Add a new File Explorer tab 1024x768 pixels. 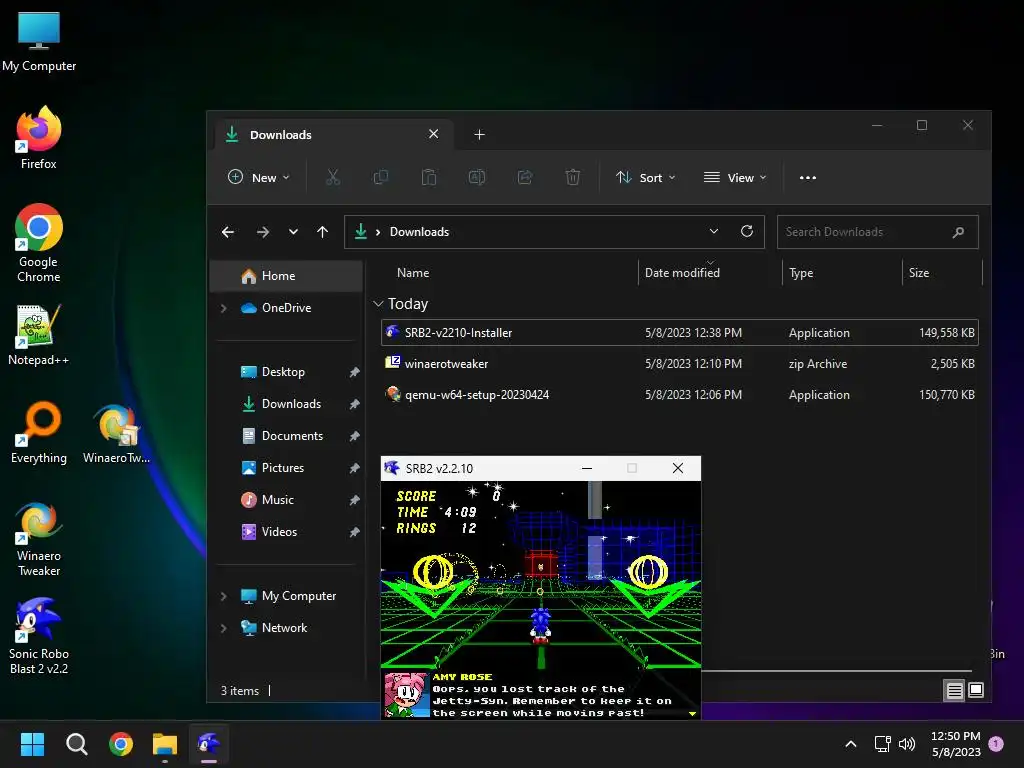point(479,135)
